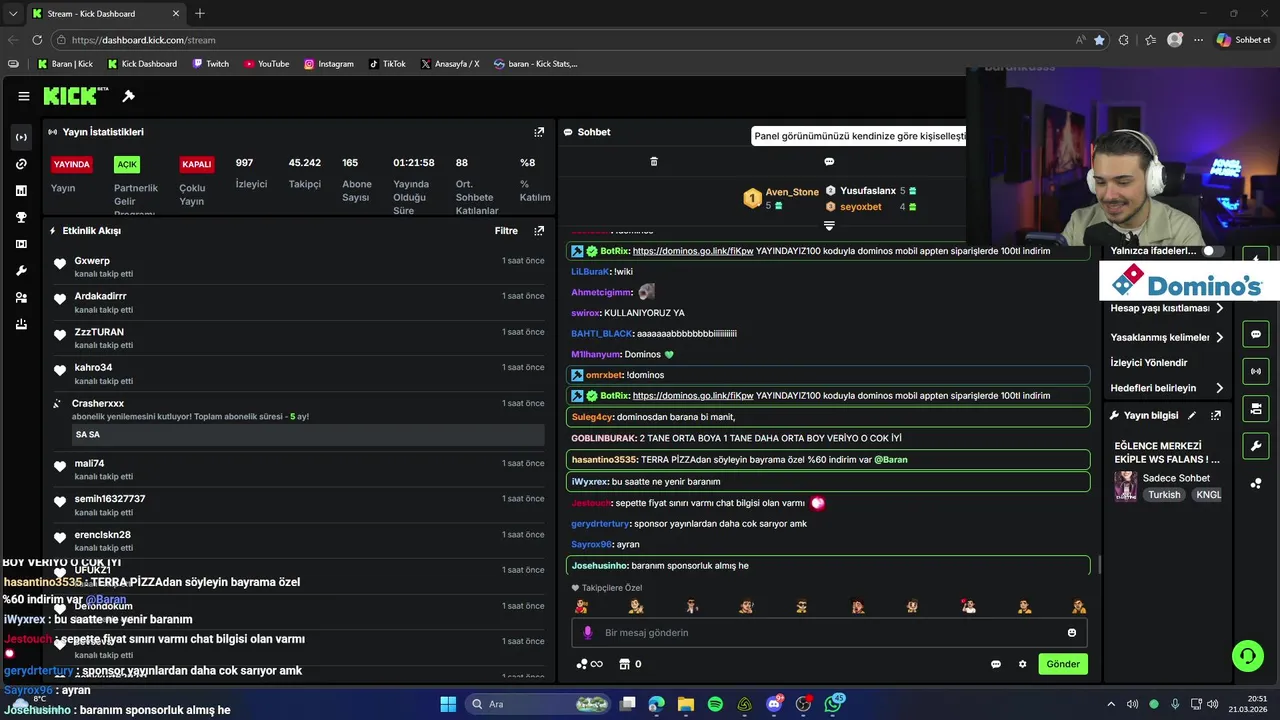Click the Bir mesaj gönderin input field

pyautogui.click(x=829, y=633)
